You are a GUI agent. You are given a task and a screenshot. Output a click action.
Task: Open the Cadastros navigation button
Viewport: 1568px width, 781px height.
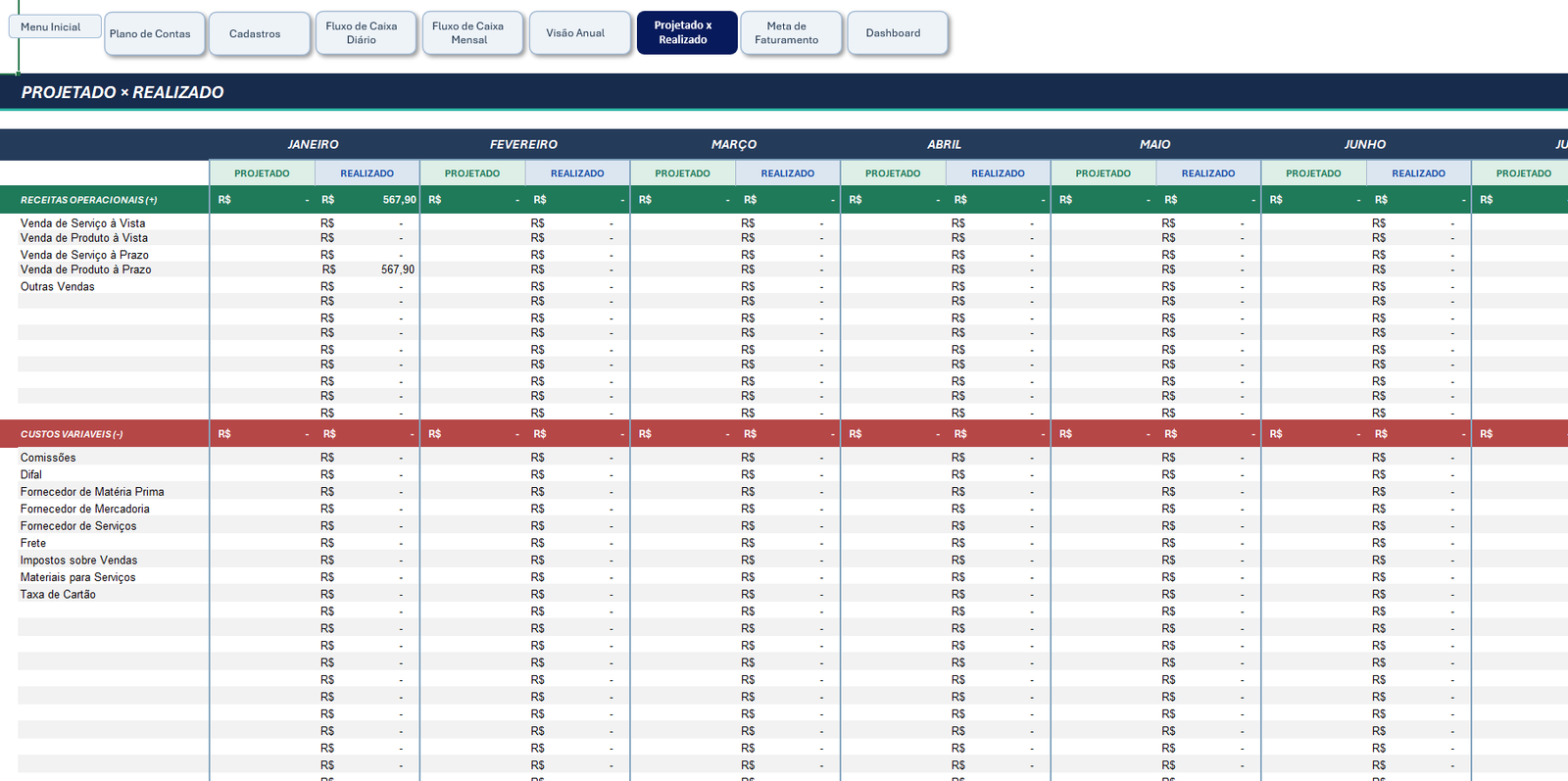coord(260,33)
